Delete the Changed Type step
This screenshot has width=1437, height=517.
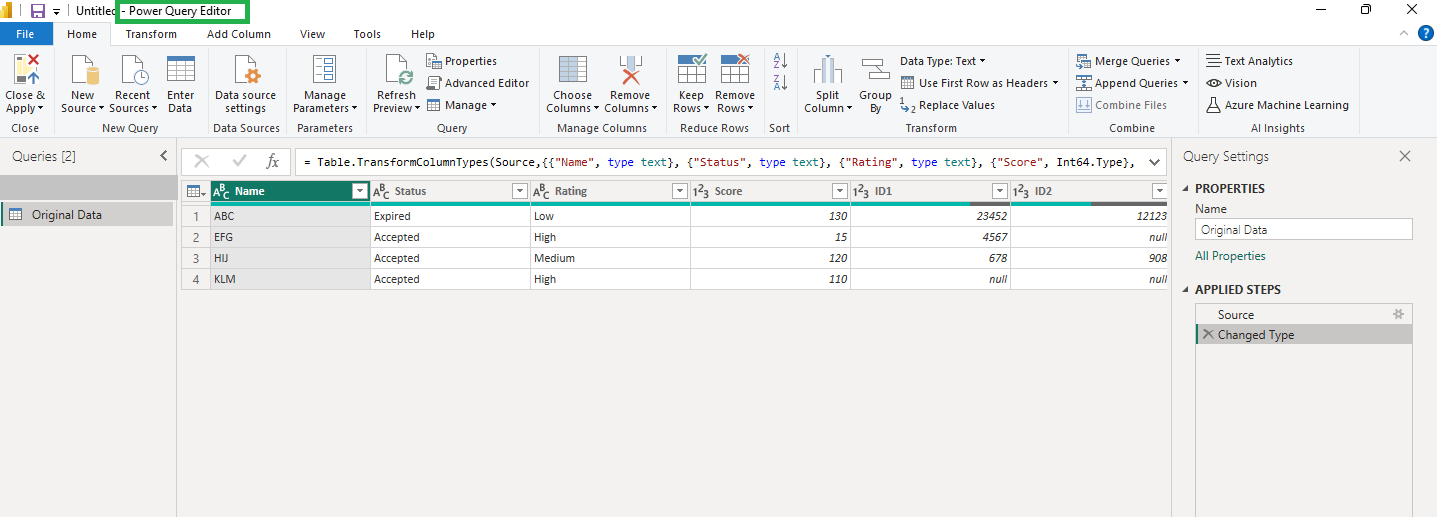1207,335
